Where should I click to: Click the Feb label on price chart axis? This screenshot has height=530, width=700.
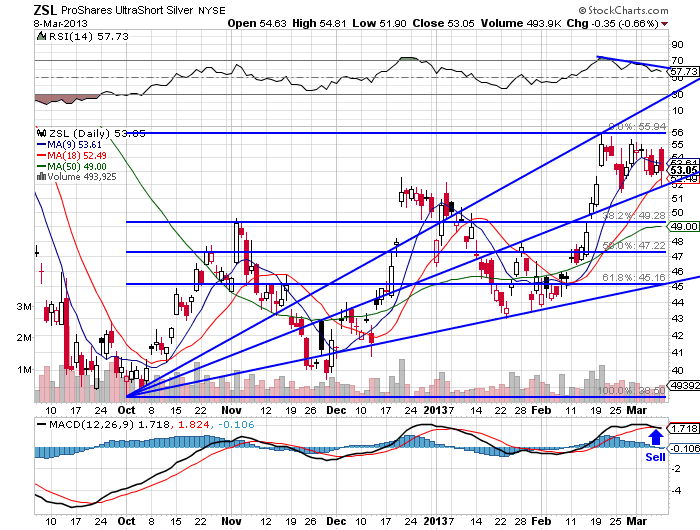click(541, 410)
